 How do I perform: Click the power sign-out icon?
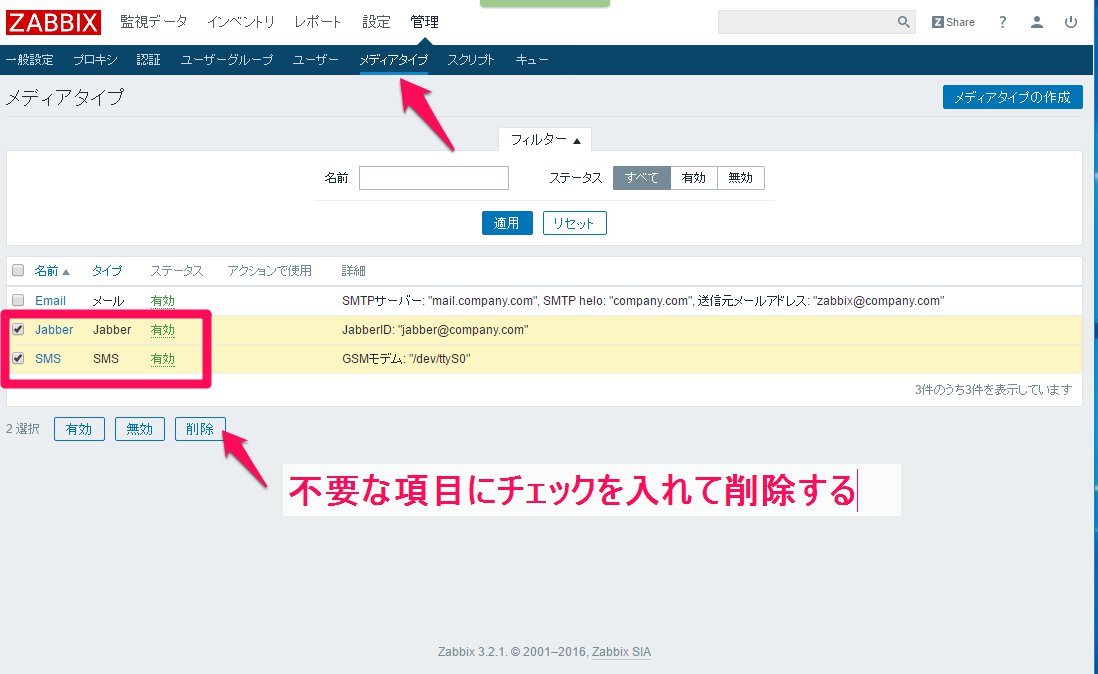pos(1071,22)
